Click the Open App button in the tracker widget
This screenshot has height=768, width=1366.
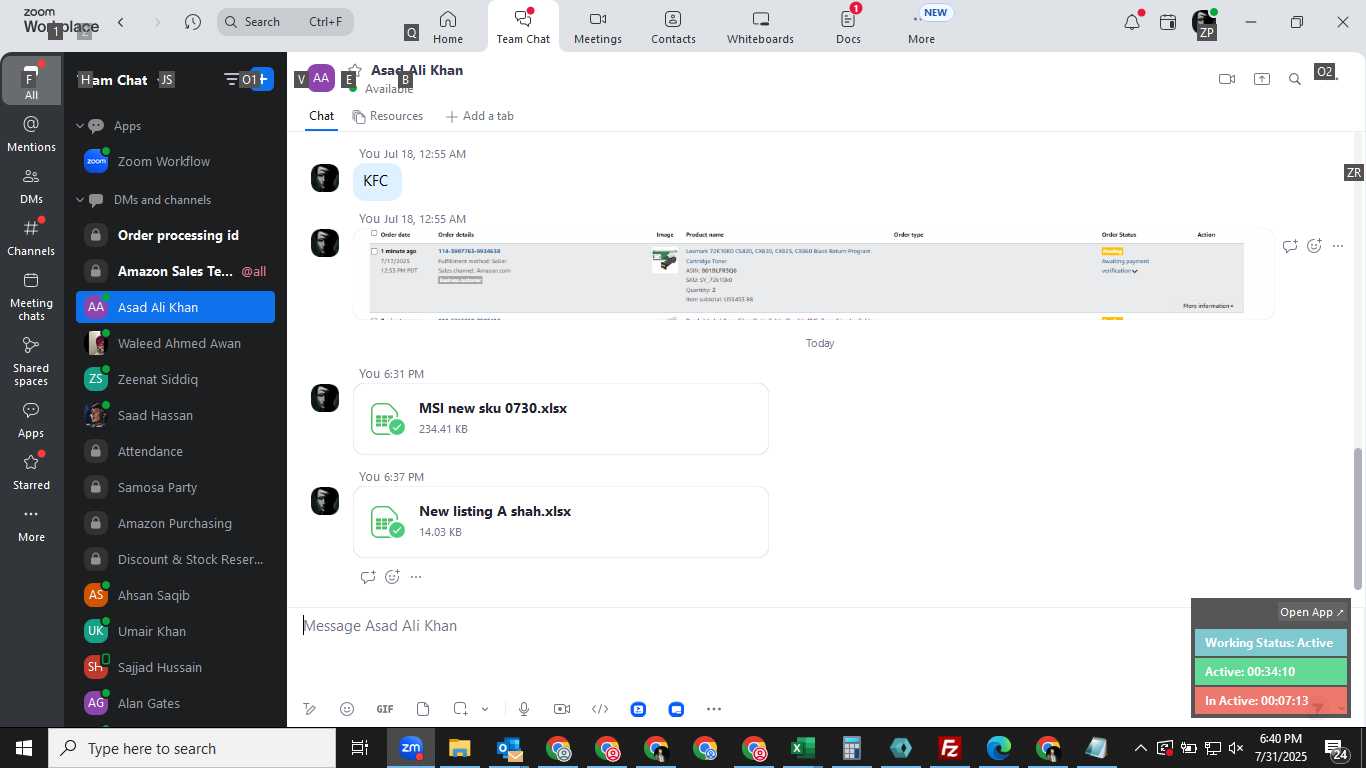(1312, 612)
